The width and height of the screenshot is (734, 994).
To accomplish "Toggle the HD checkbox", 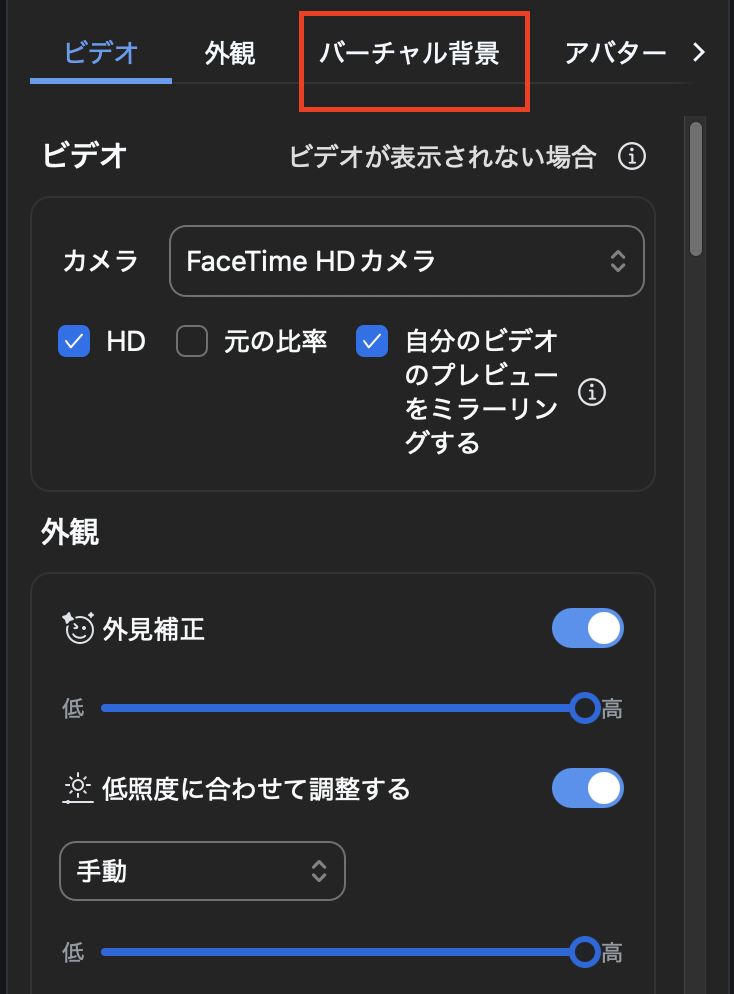I will [74, 342].
